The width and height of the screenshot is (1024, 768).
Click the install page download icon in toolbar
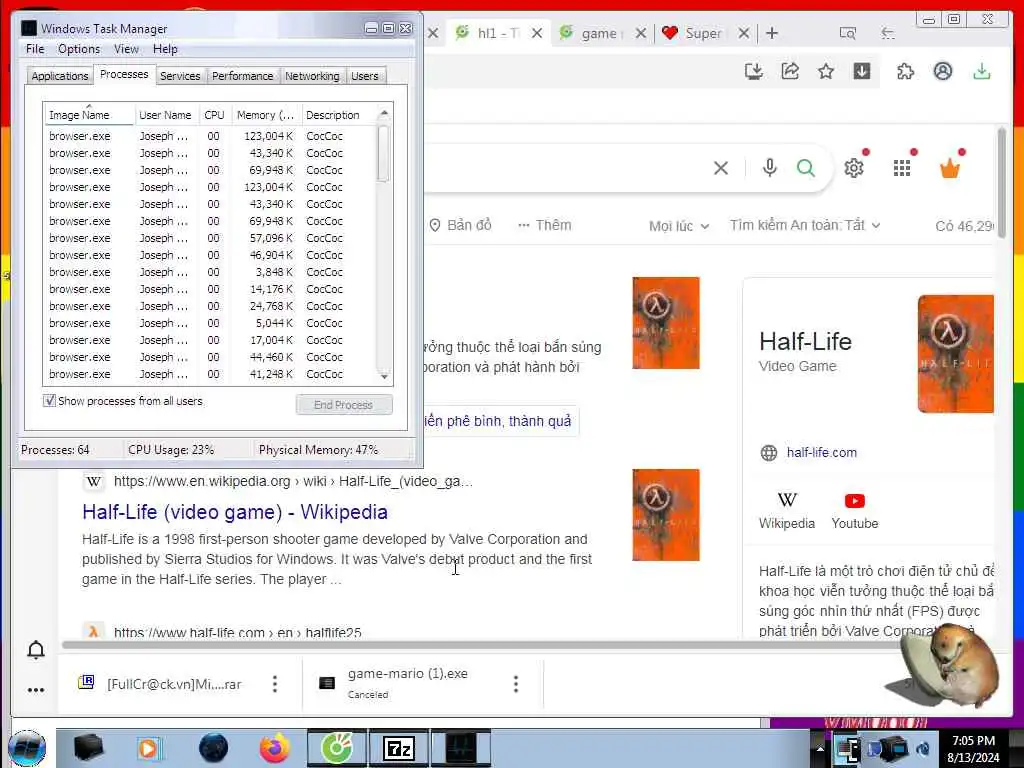(754, 71)
